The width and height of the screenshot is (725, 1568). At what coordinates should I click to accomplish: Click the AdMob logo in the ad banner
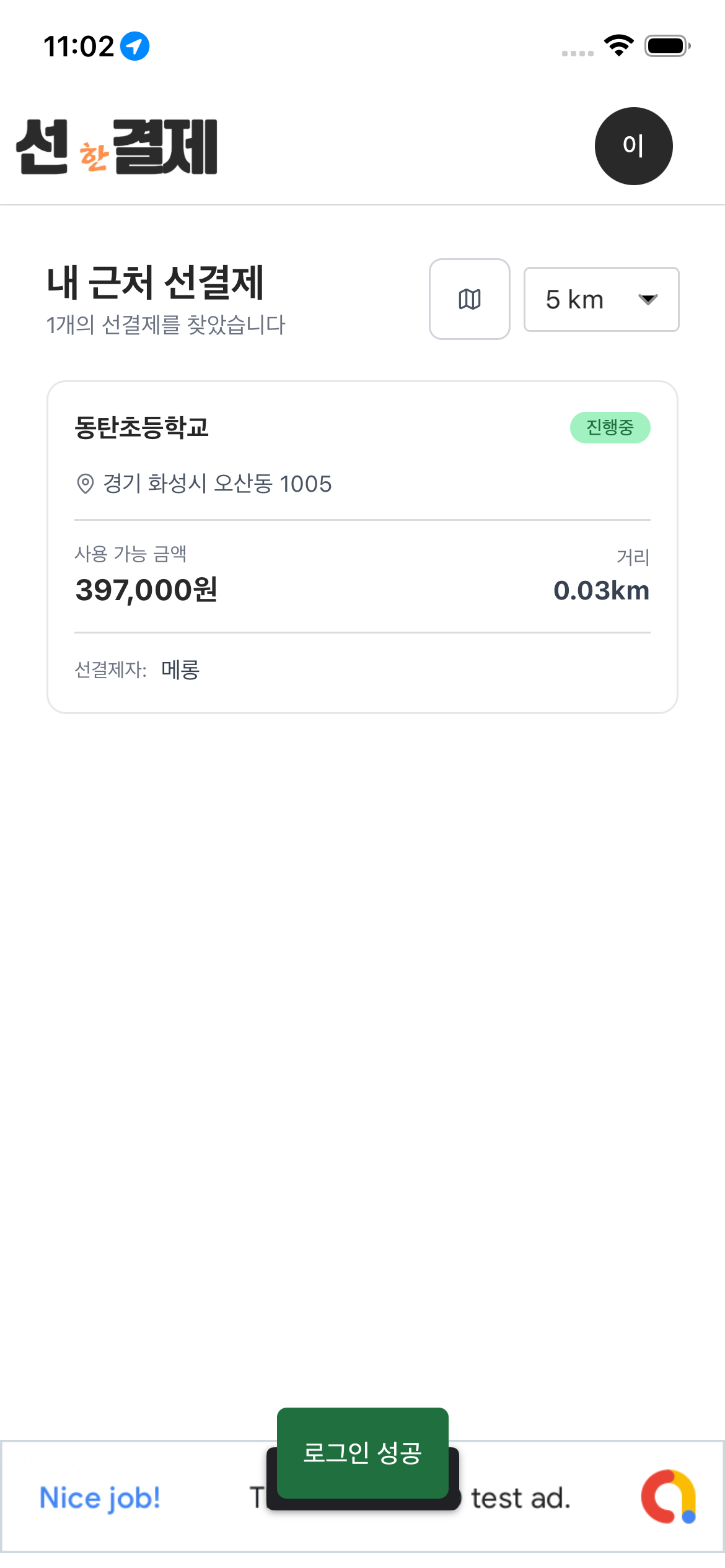668,1497
